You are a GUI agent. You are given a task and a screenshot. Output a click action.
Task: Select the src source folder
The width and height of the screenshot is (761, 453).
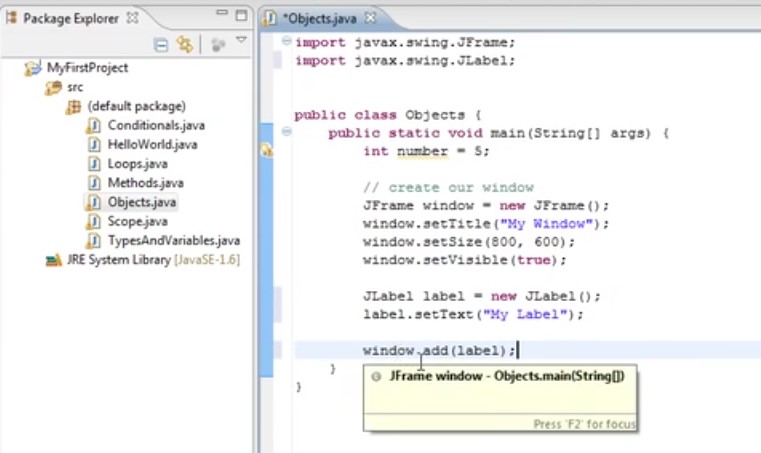(75, 87)
